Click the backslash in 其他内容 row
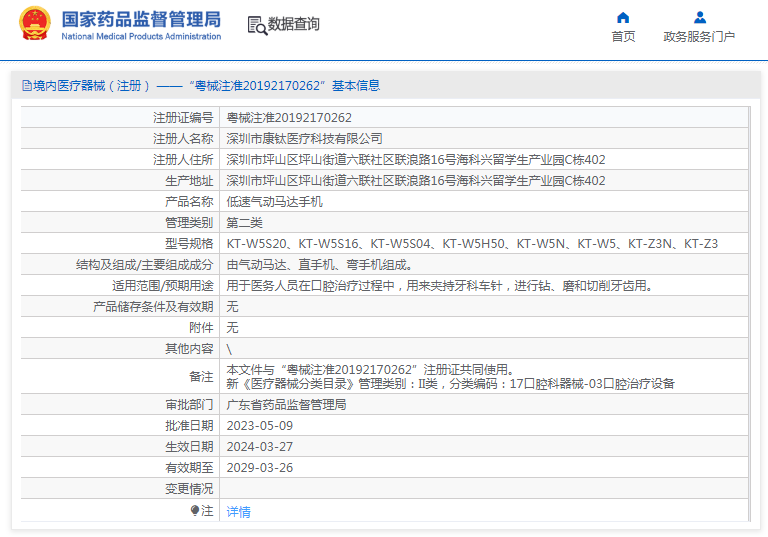 [229, 349]
